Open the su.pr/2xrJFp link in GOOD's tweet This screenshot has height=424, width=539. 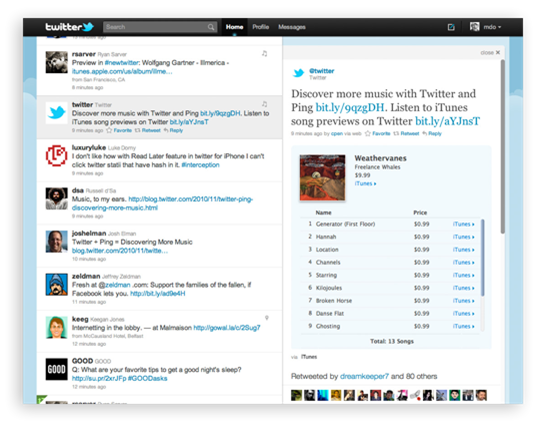point(99,378)
